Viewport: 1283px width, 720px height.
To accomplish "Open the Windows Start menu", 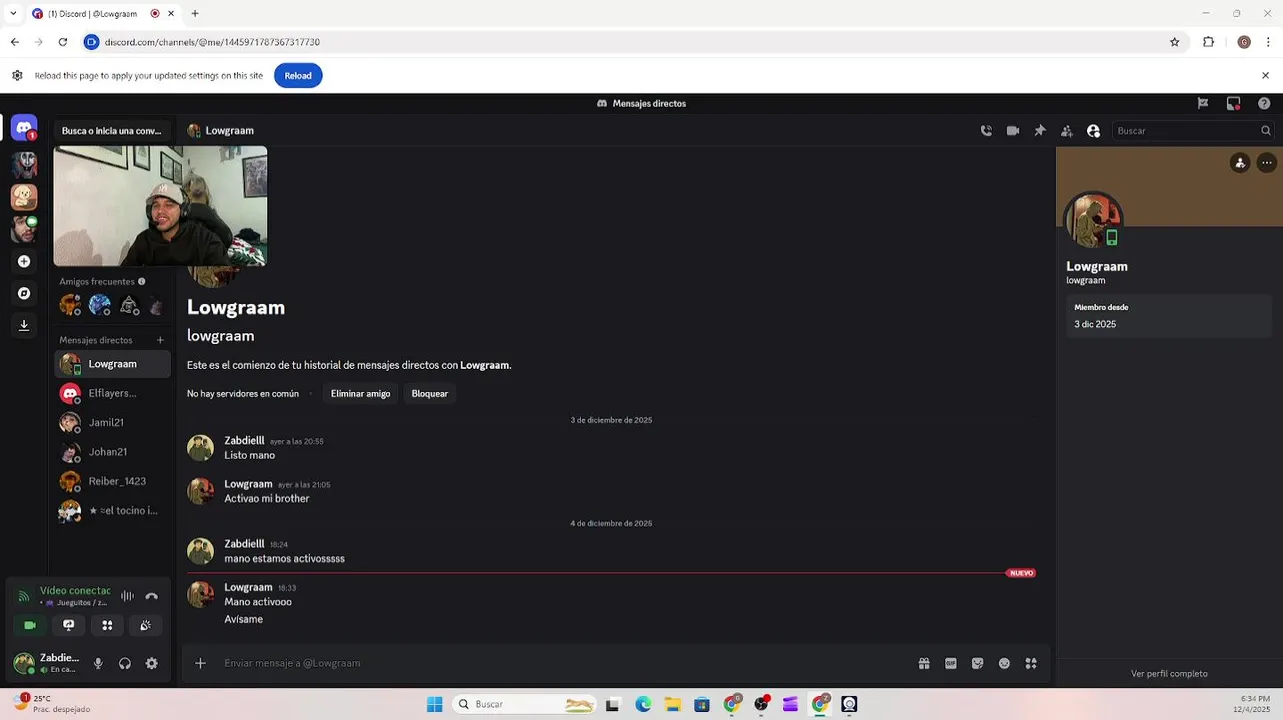I will click(435, 704).
